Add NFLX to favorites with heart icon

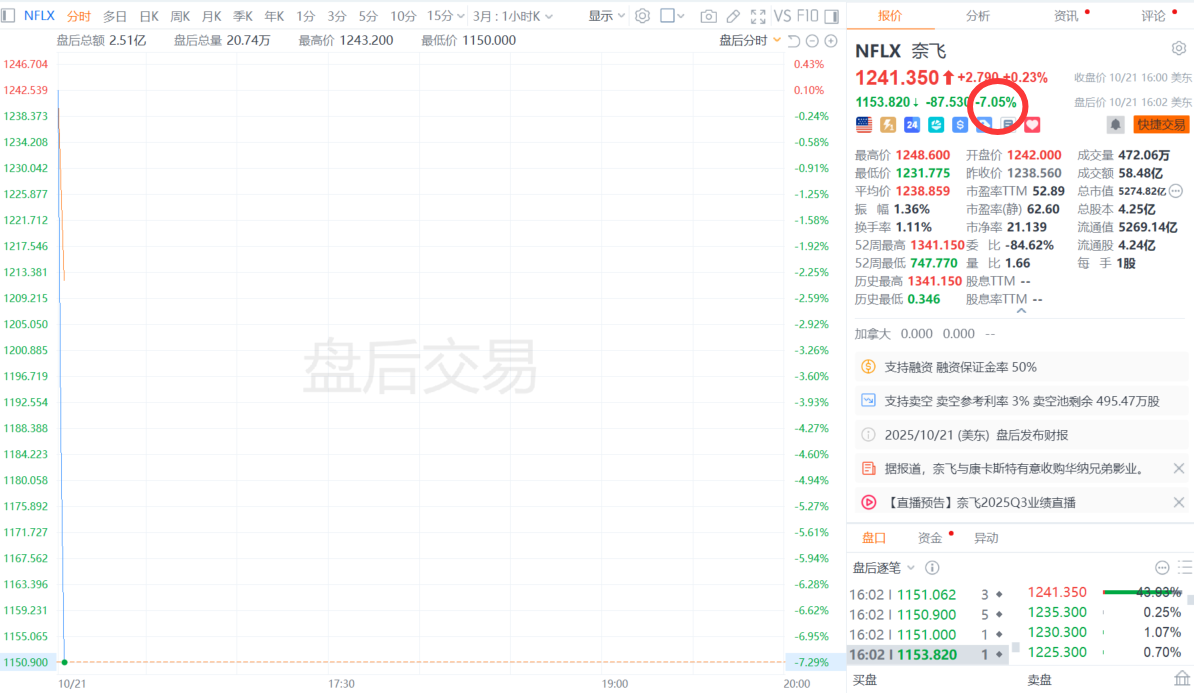coord(1033,125)
